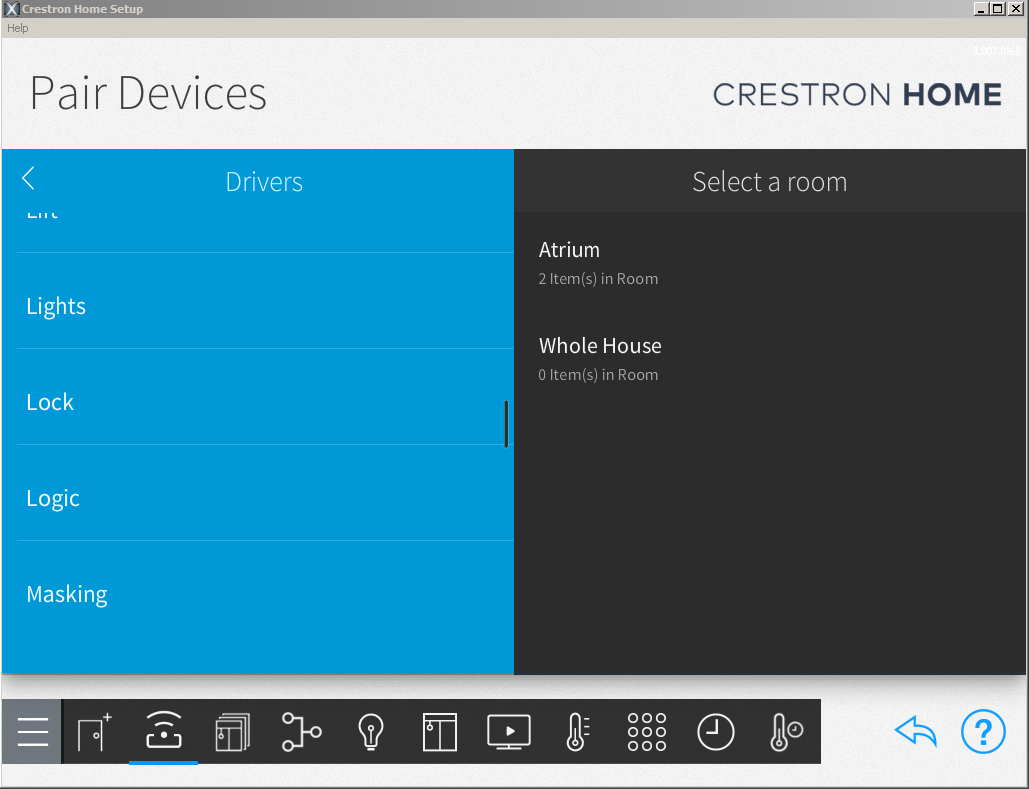
Task: Collapse Drivers with the back chevron
Action: tap(27, 178)
